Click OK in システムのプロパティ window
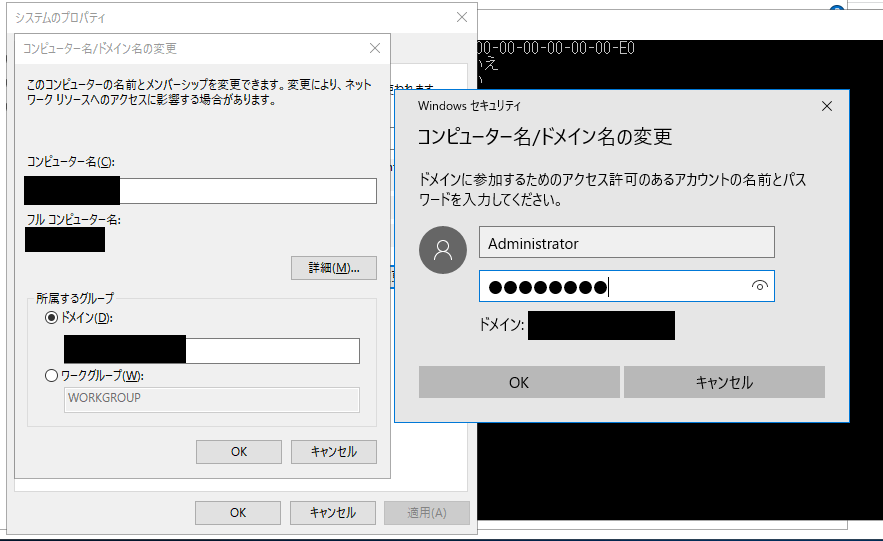This screenshot has height=541, width=883. coord(238,513)
